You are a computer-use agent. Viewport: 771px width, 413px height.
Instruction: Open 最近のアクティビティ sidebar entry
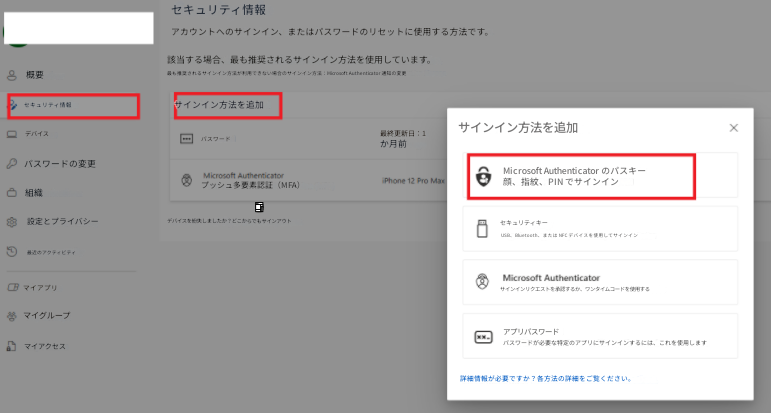click(51, 252)
